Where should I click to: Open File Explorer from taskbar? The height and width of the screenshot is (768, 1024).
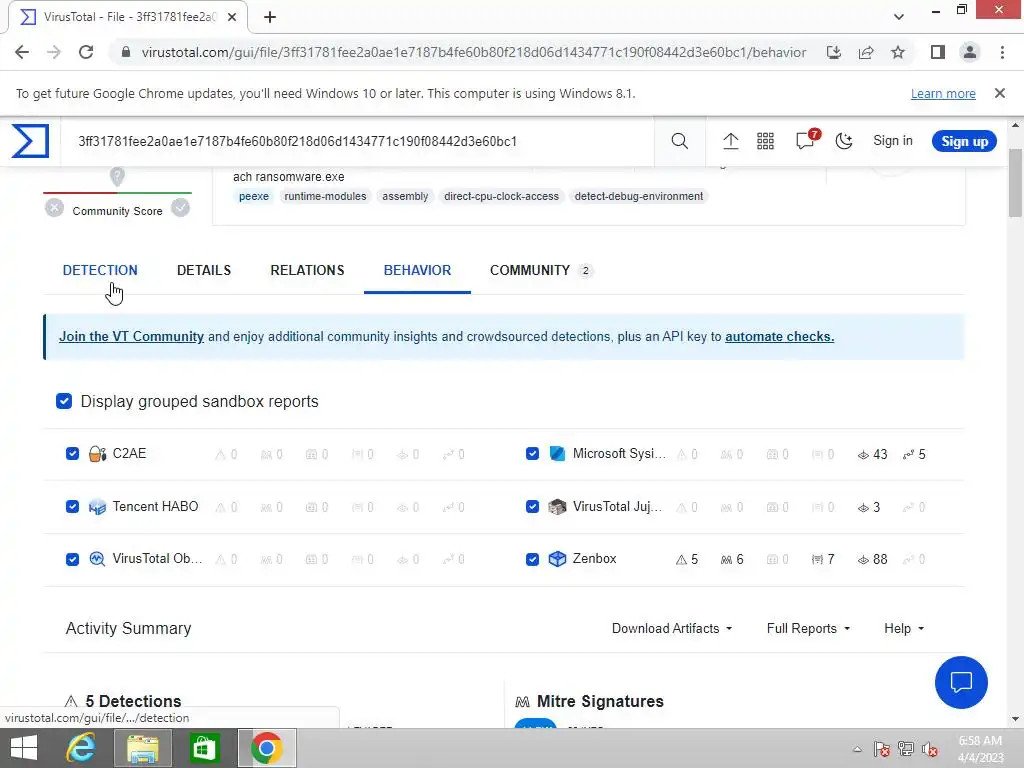pyautogui.click(x=143, y=748)
